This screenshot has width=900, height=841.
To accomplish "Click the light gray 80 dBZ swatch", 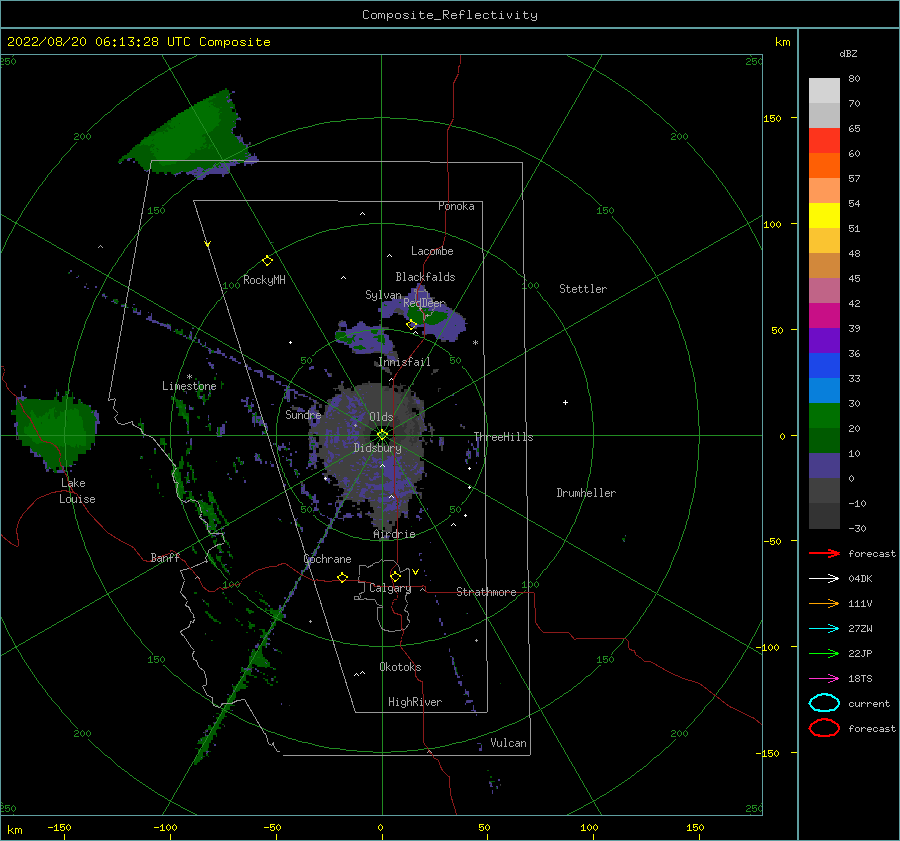I will (824, 90).
